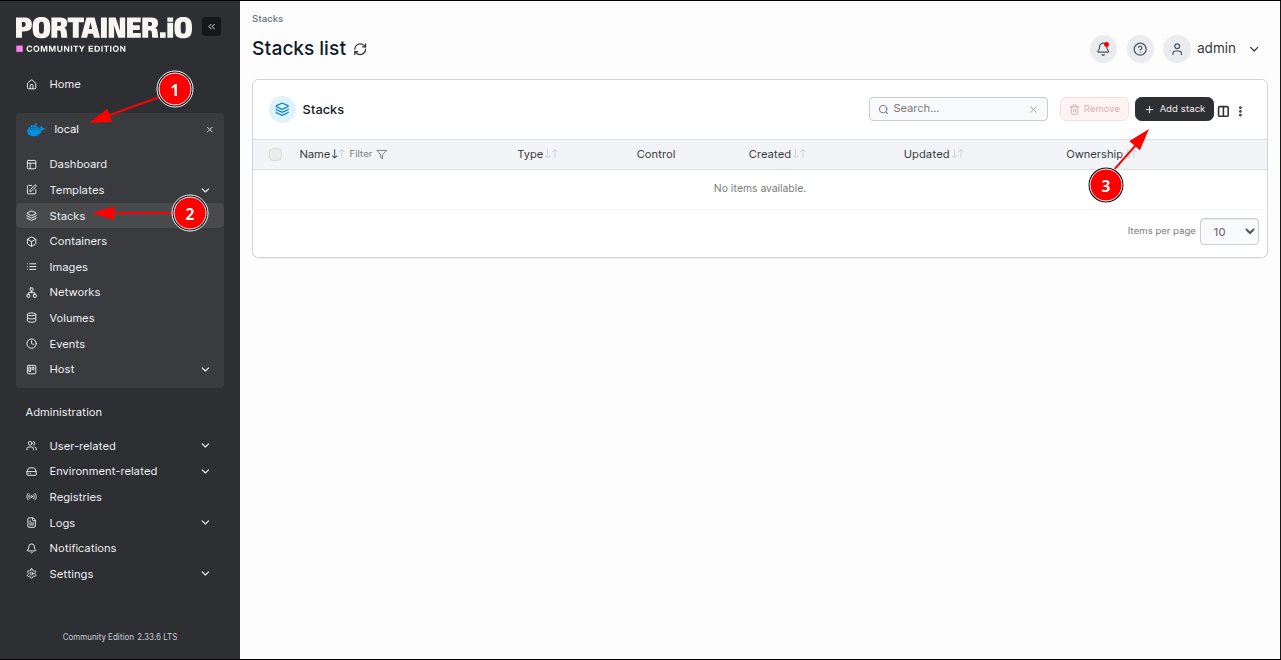This screenshot has height=660, width=1281.
Task: Open Images page from the sidebar
Action: 68,267
